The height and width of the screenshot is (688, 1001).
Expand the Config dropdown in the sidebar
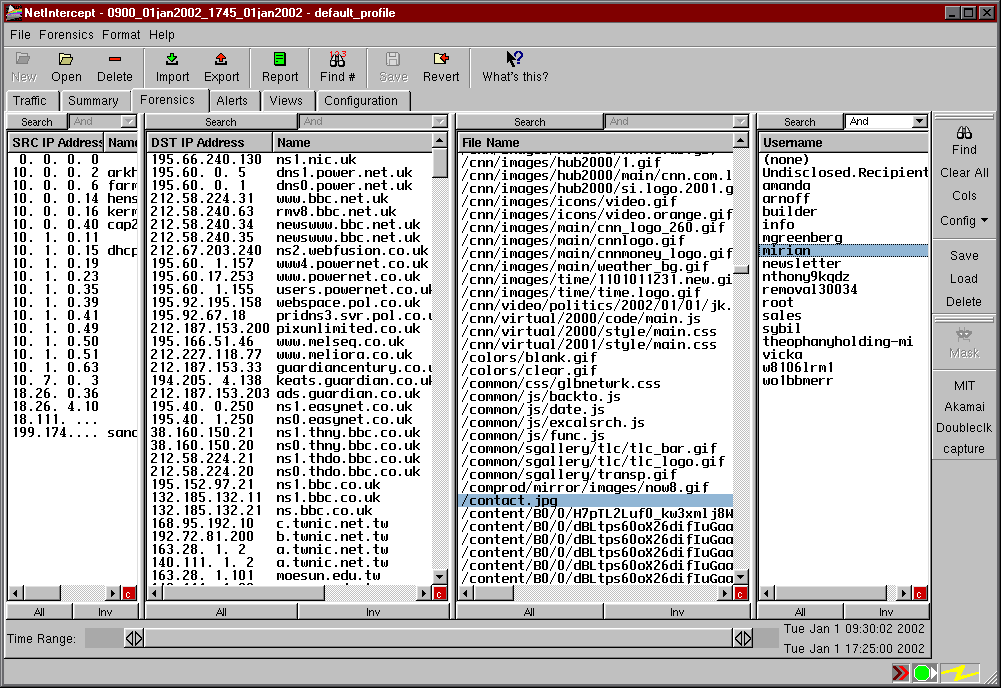[964, 220]
